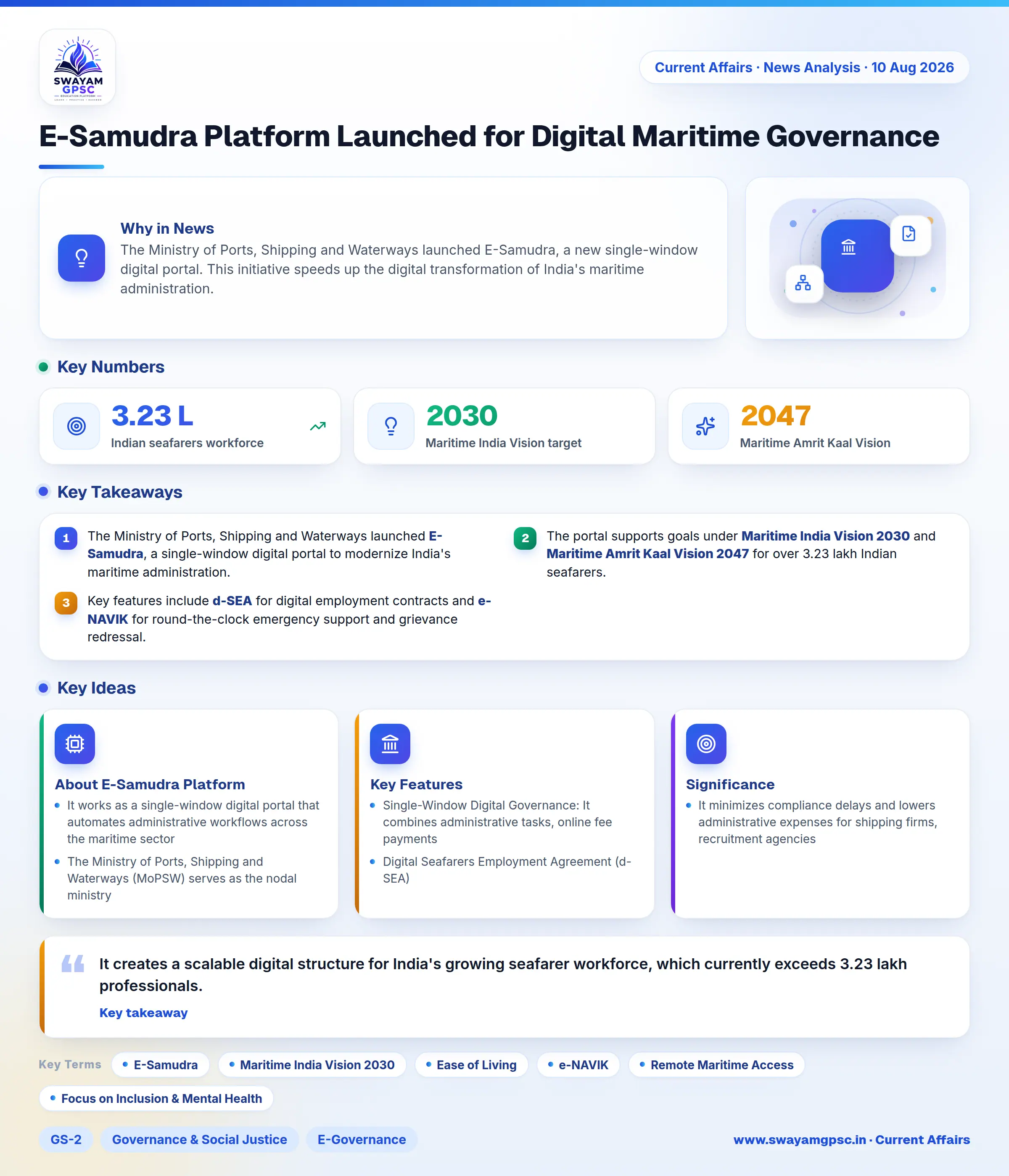Click the institution icon above Key Features
Screen dimensions: 1009x1176
click(x=390, y=744)
